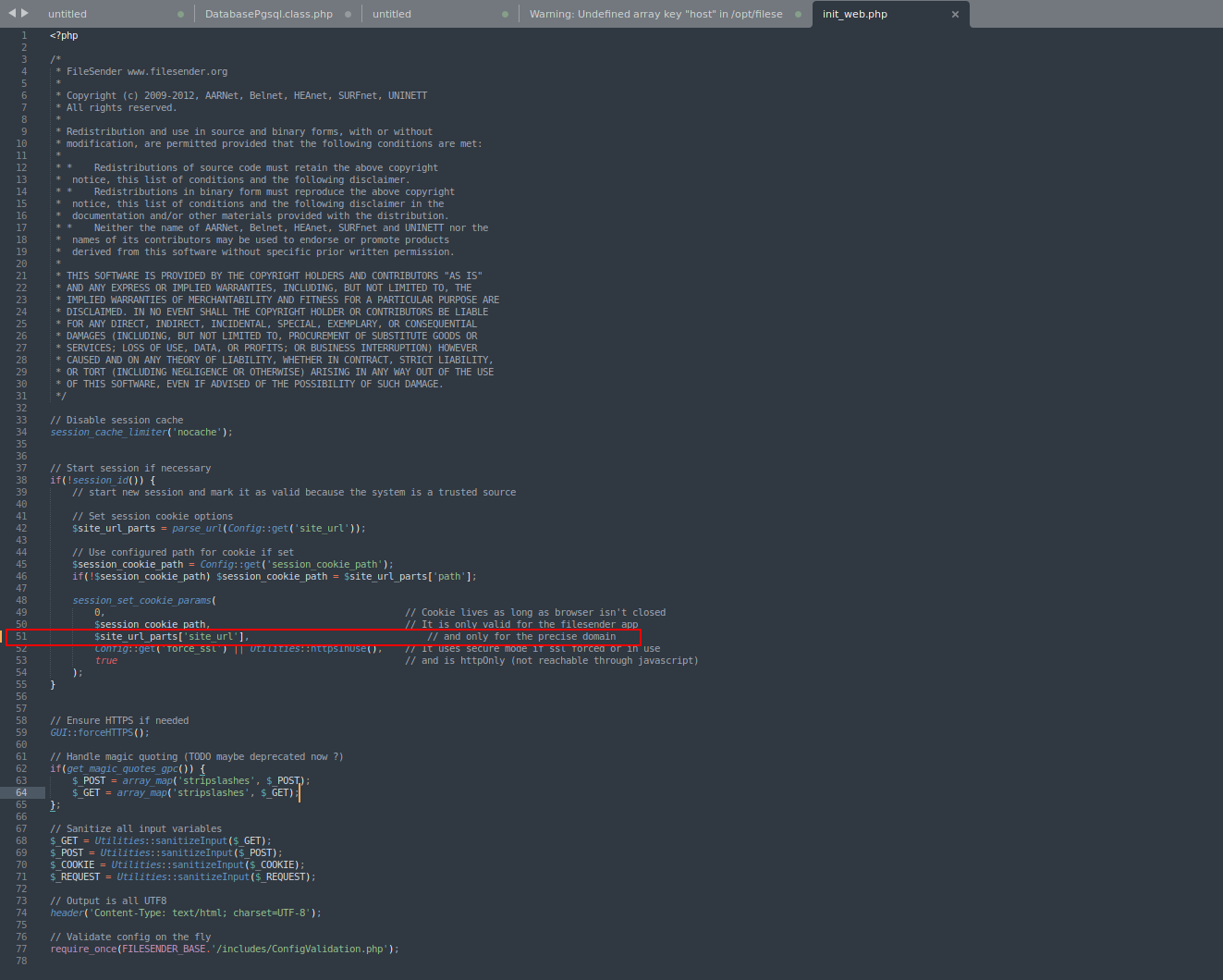This screenshot has height=980, width=1223.
Task: Switch to the DatabasePgsql.class.php tab
Action: (x=268, y=14)
